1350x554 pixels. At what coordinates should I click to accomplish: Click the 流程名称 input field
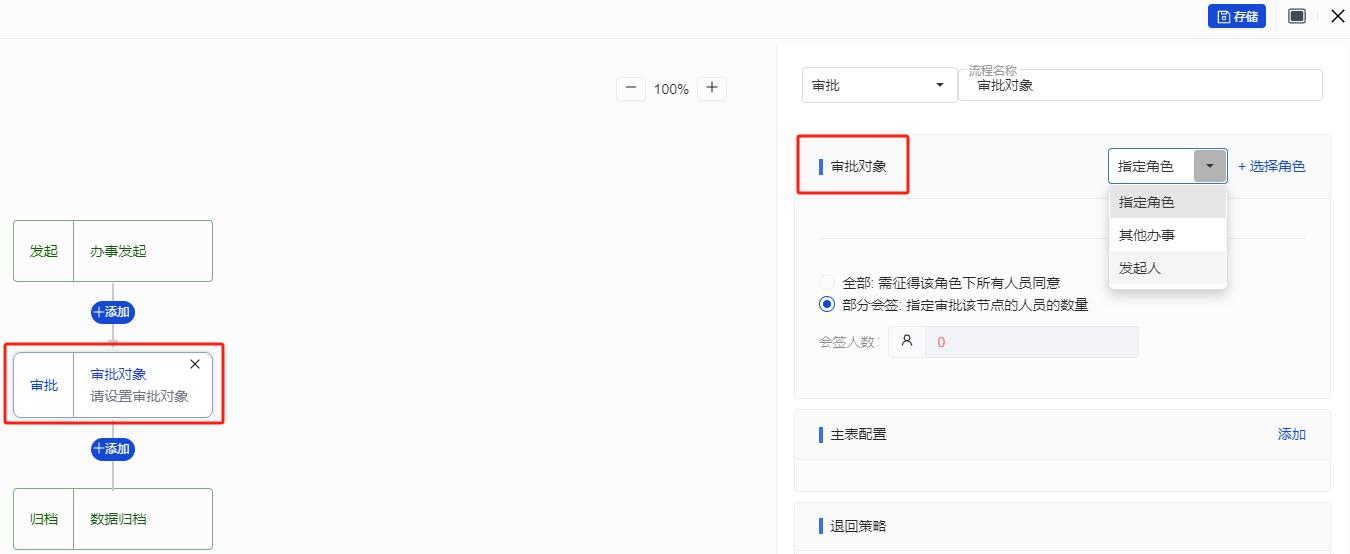coord(1140,86)
